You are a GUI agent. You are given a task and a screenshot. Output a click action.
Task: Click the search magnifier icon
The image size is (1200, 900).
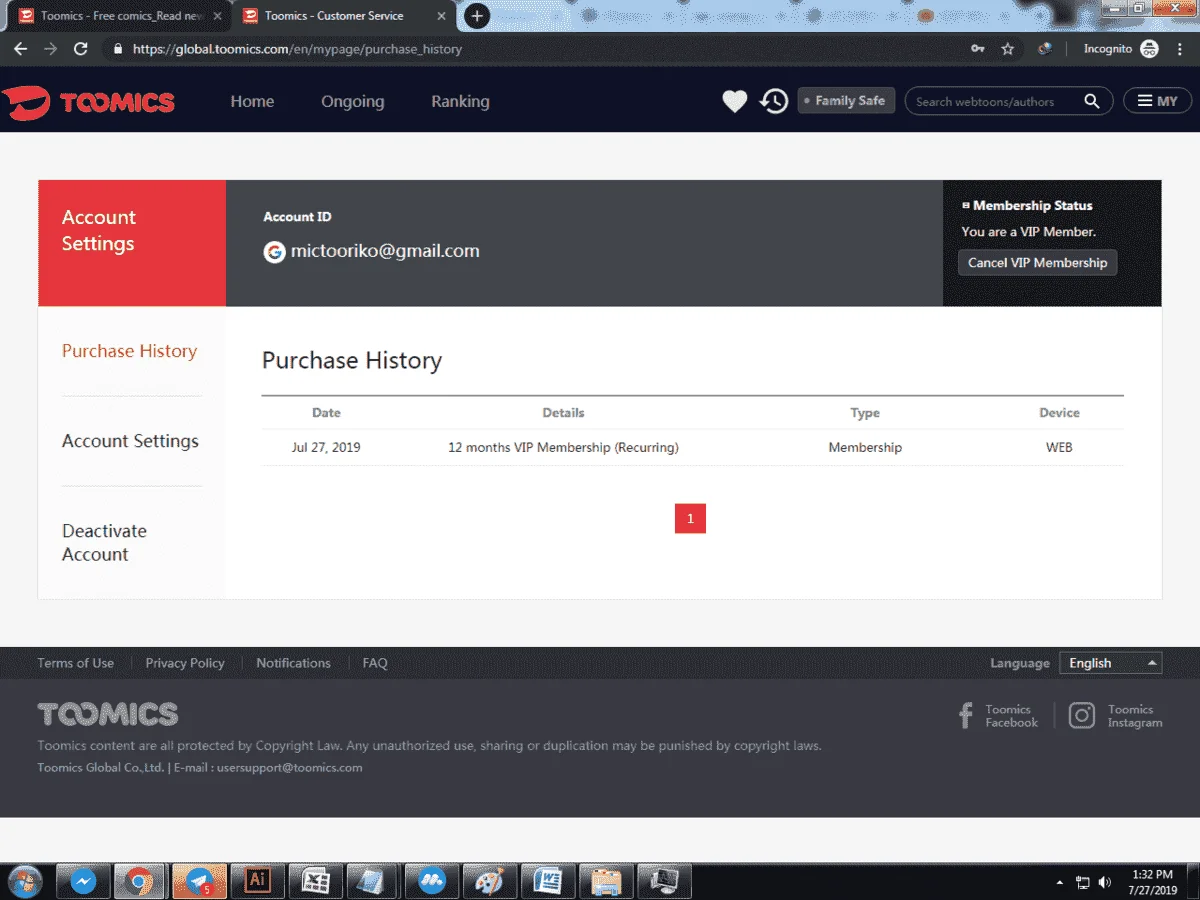click(1092, 101)
